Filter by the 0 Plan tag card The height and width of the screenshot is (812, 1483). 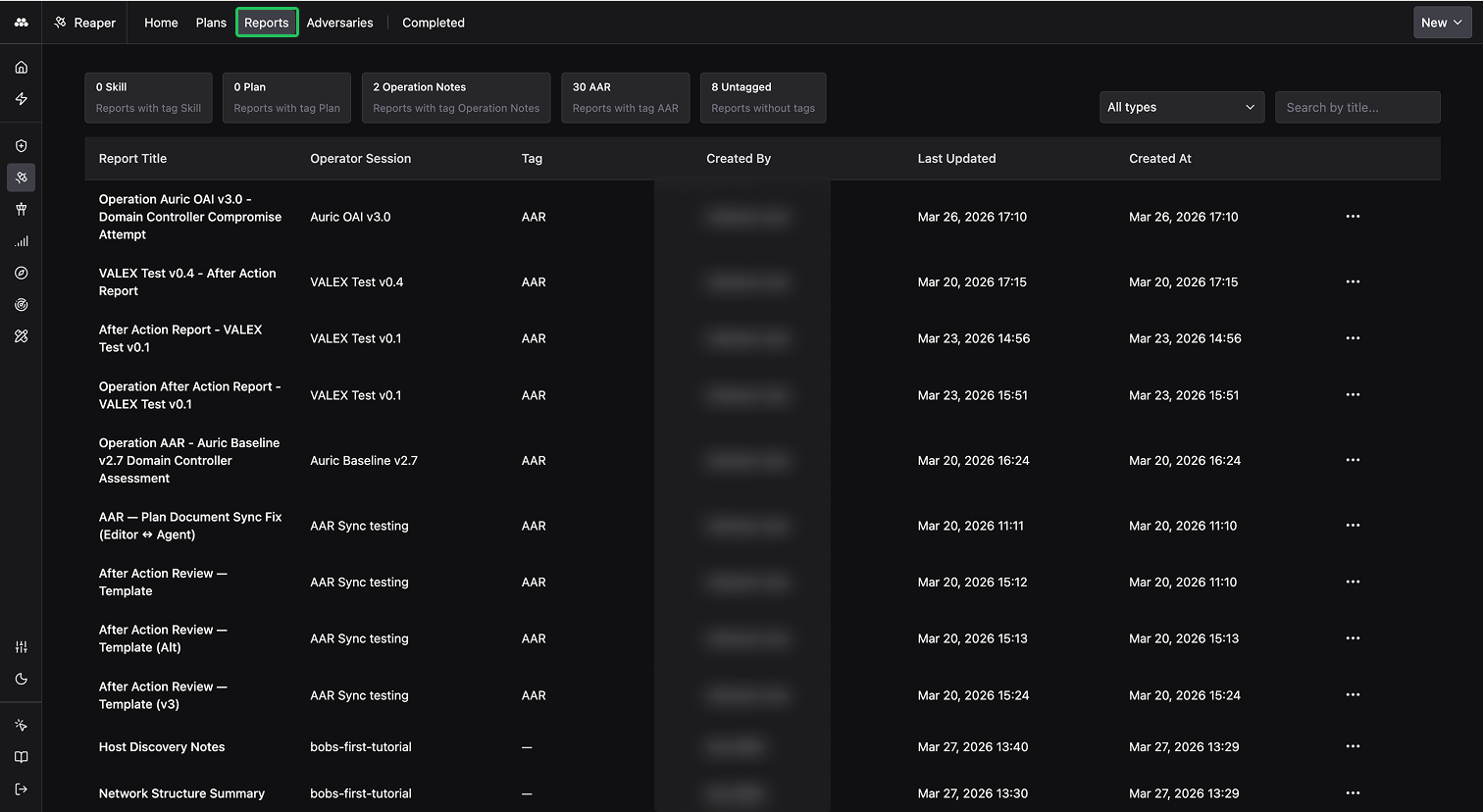(x=286, y=98)
